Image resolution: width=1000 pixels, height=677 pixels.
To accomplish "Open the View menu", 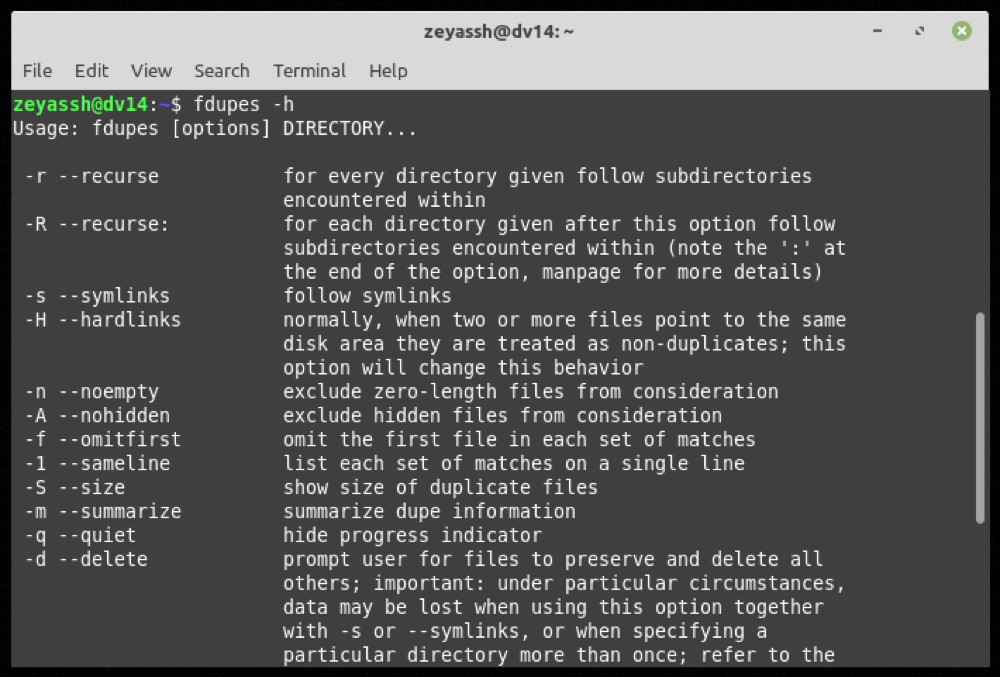I will (x=151, y=71).
